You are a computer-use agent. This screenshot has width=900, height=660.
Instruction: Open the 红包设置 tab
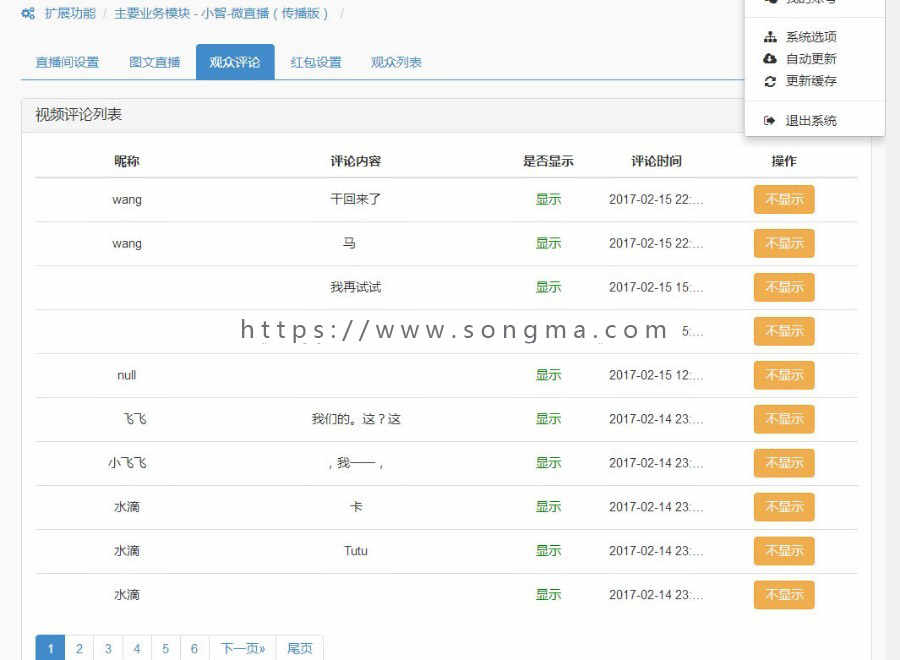click(x=316, y=62)
